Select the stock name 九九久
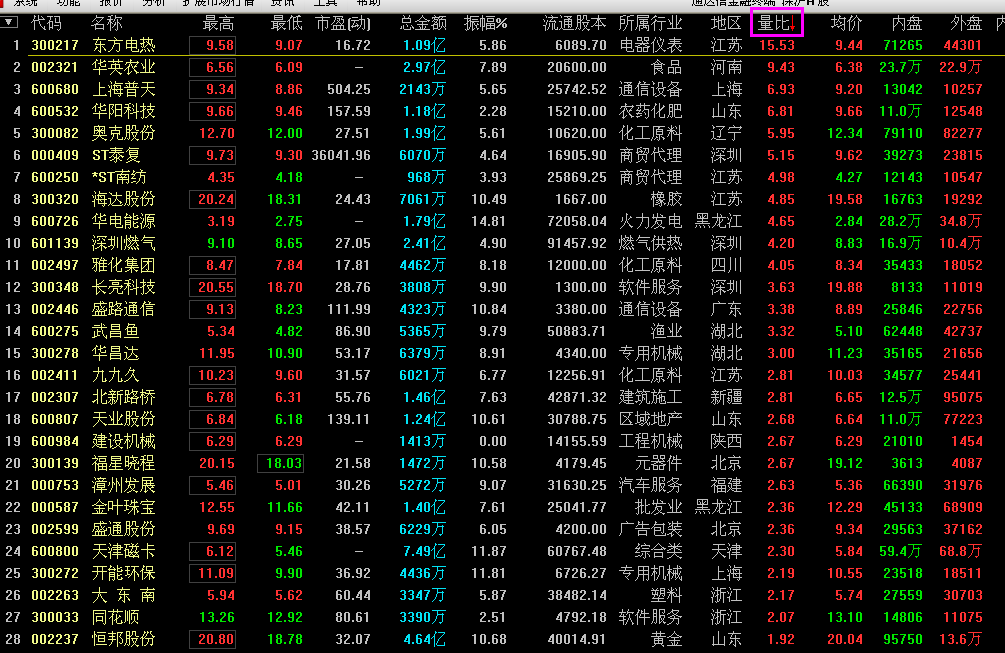Viewport: 1005px width, 653px height. pos(115,376)
